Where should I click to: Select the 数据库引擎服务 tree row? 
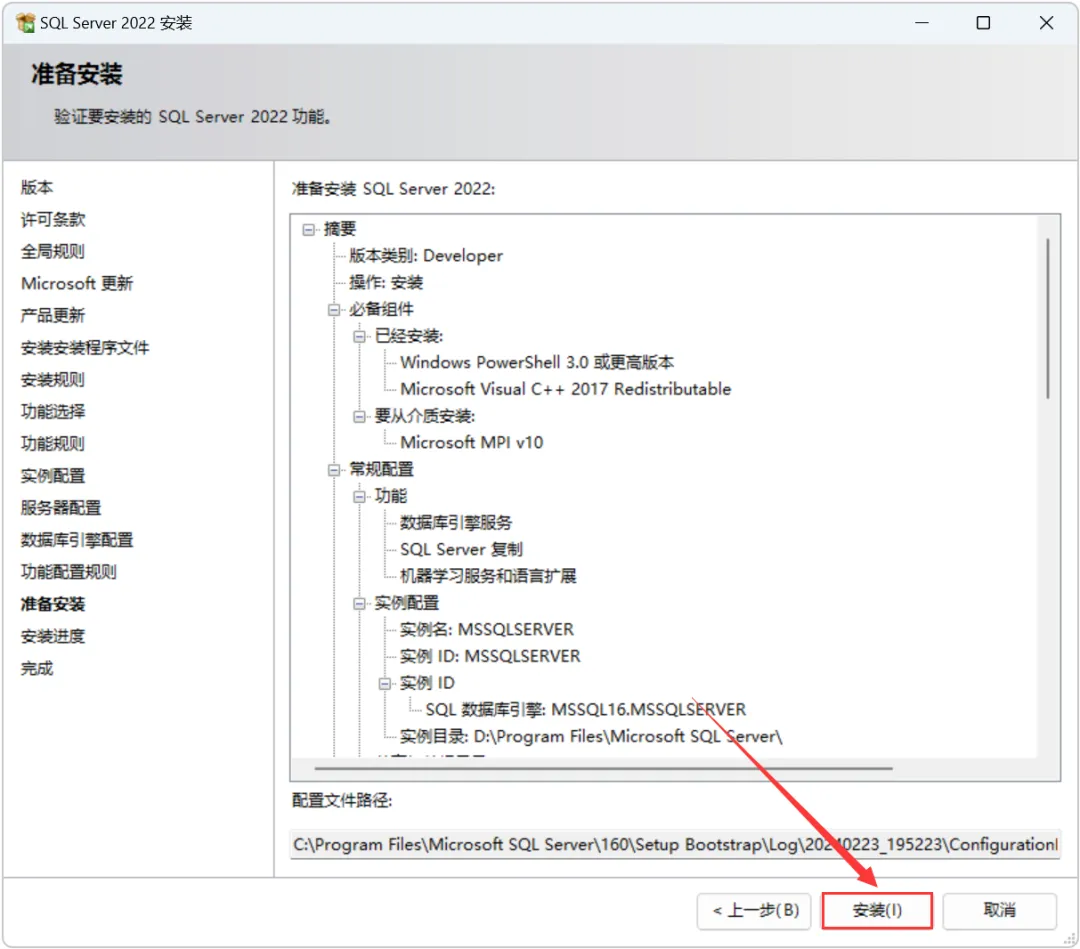pyautogui.click(x=456, y=523)
